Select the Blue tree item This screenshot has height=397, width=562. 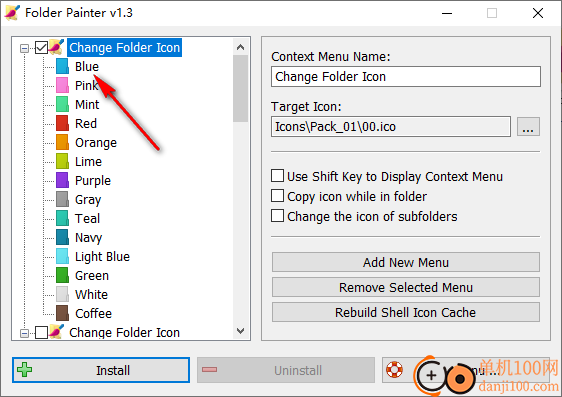87,67
